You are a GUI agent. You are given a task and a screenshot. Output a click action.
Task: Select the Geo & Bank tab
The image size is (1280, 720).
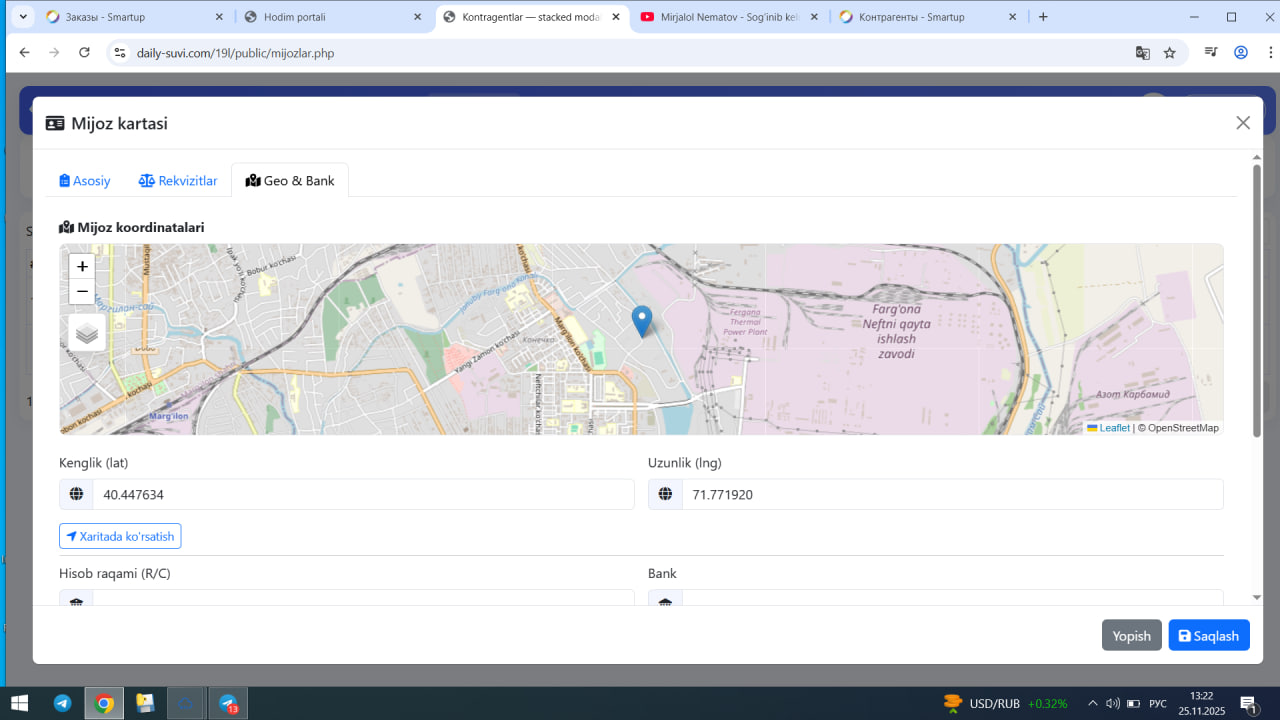[290, 181]
